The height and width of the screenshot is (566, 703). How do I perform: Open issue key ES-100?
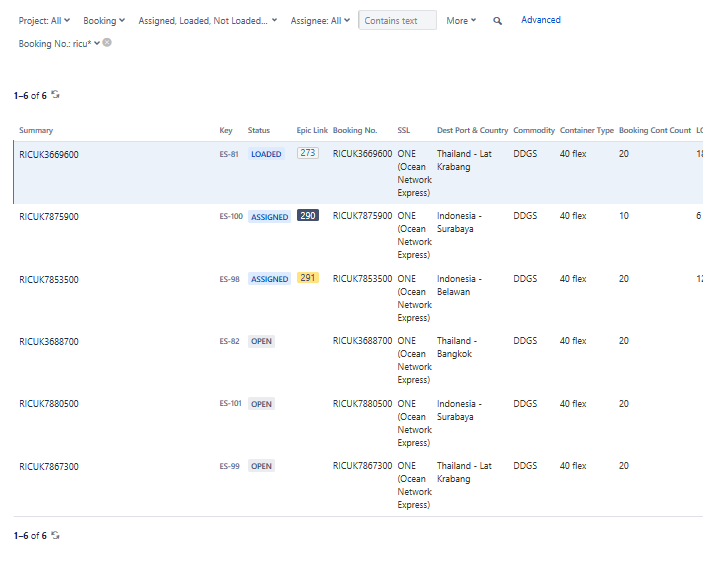point(231,217)
